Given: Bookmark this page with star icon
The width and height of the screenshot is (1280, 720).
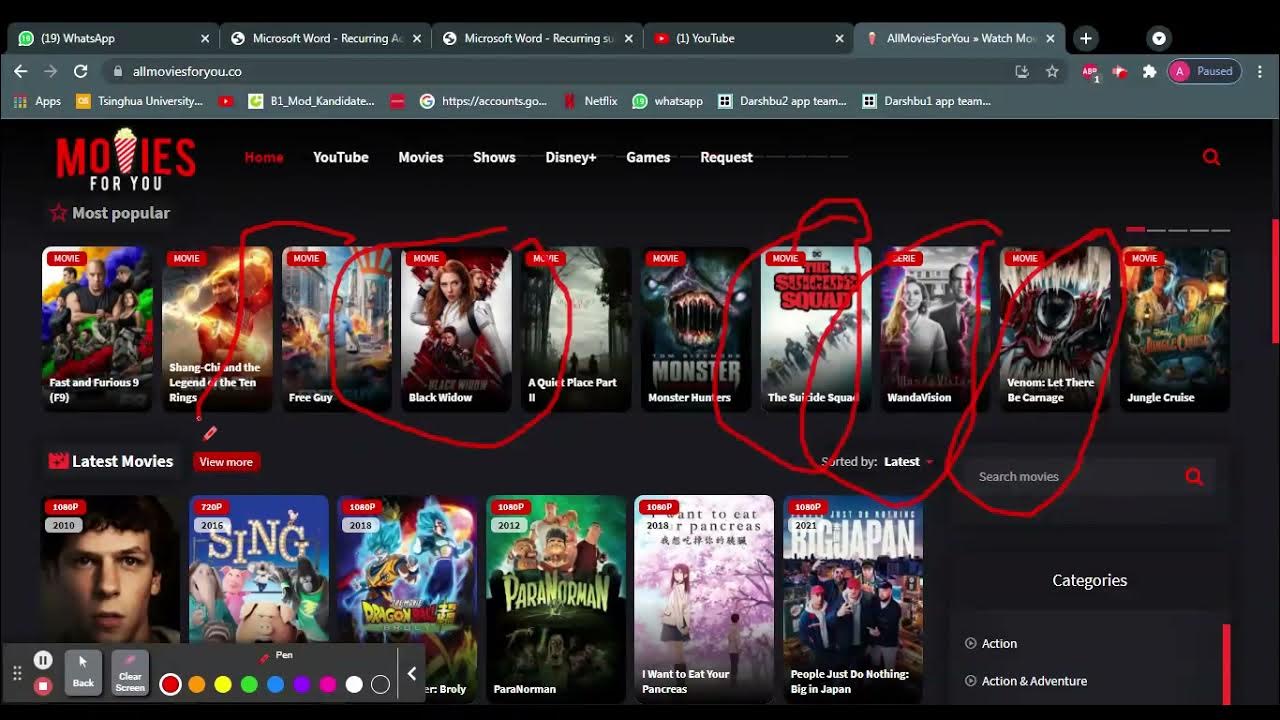Looking at the screenshot, I should pyautogui.click(x=1052, y=72).
